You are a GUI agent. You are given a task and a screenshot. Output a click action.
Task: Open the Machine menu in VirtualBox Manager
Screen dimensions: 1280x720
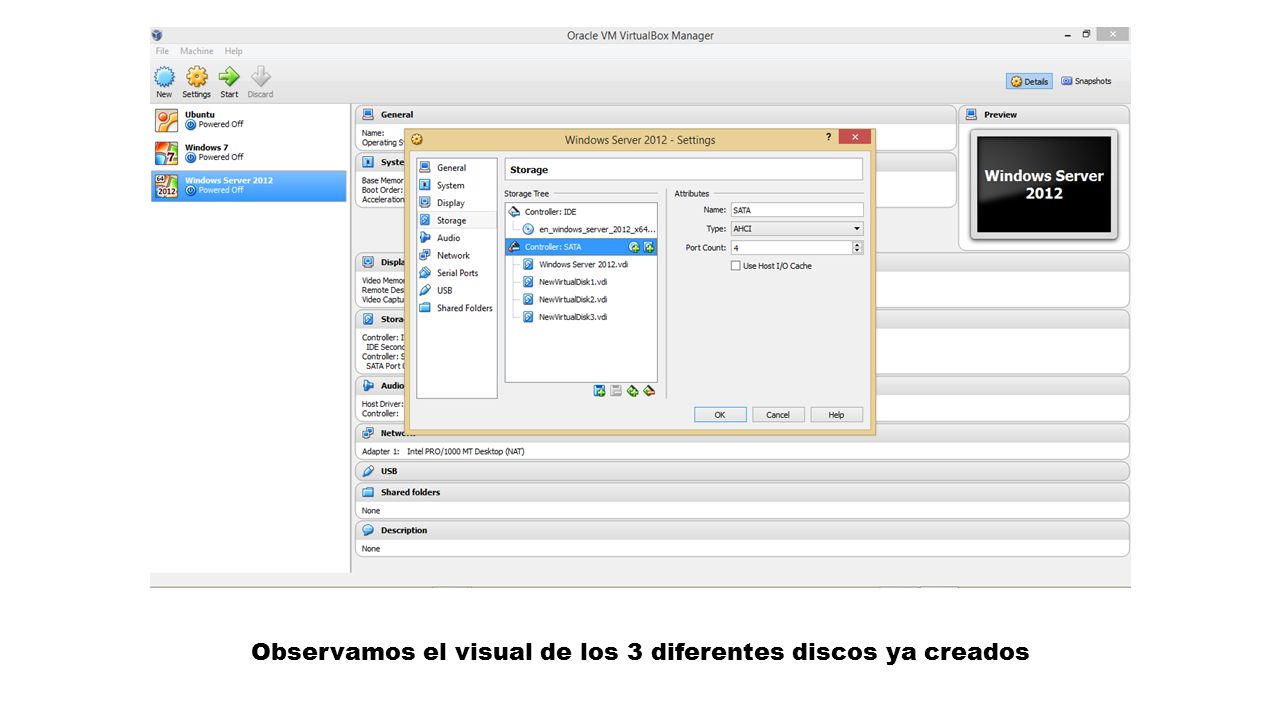click(x=197, y=51)
